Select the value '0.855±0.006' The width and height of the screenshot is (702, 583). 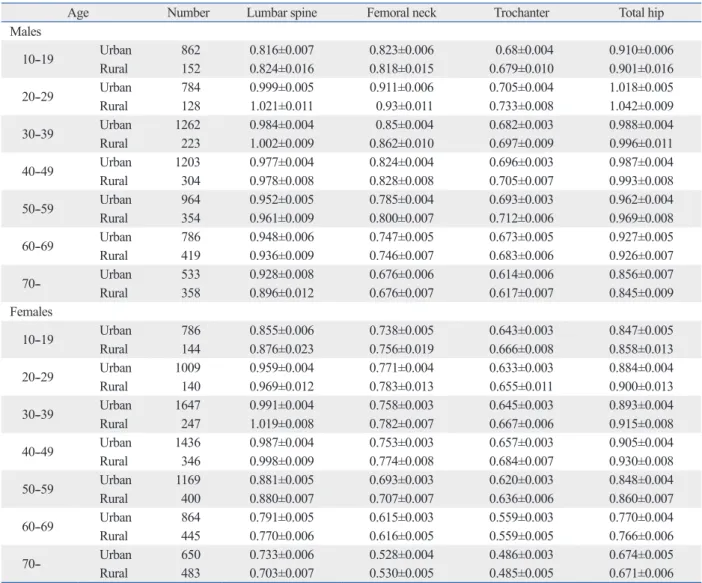[x=282, y=330]
